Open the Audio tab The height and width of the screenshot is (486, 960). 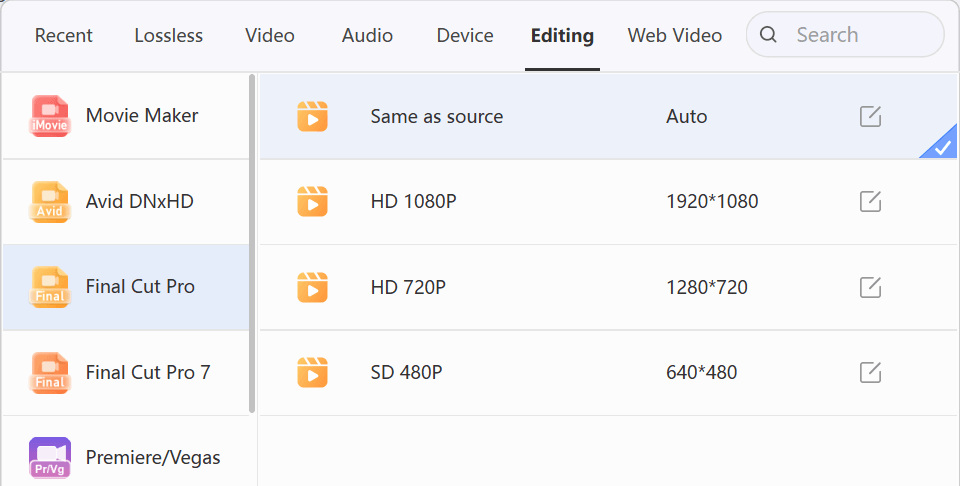[367, 36]
